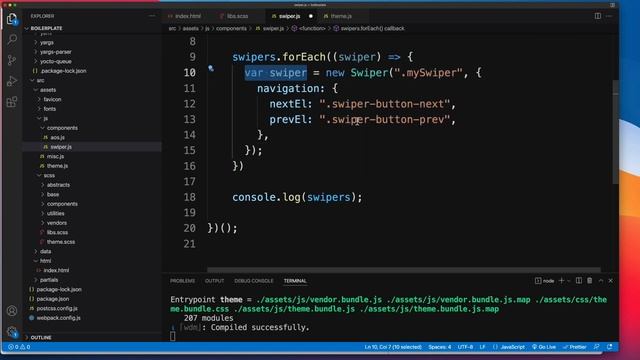Collapse the scss folder
The height and width of the screenshot is (360, 640).
click(48, 176)
